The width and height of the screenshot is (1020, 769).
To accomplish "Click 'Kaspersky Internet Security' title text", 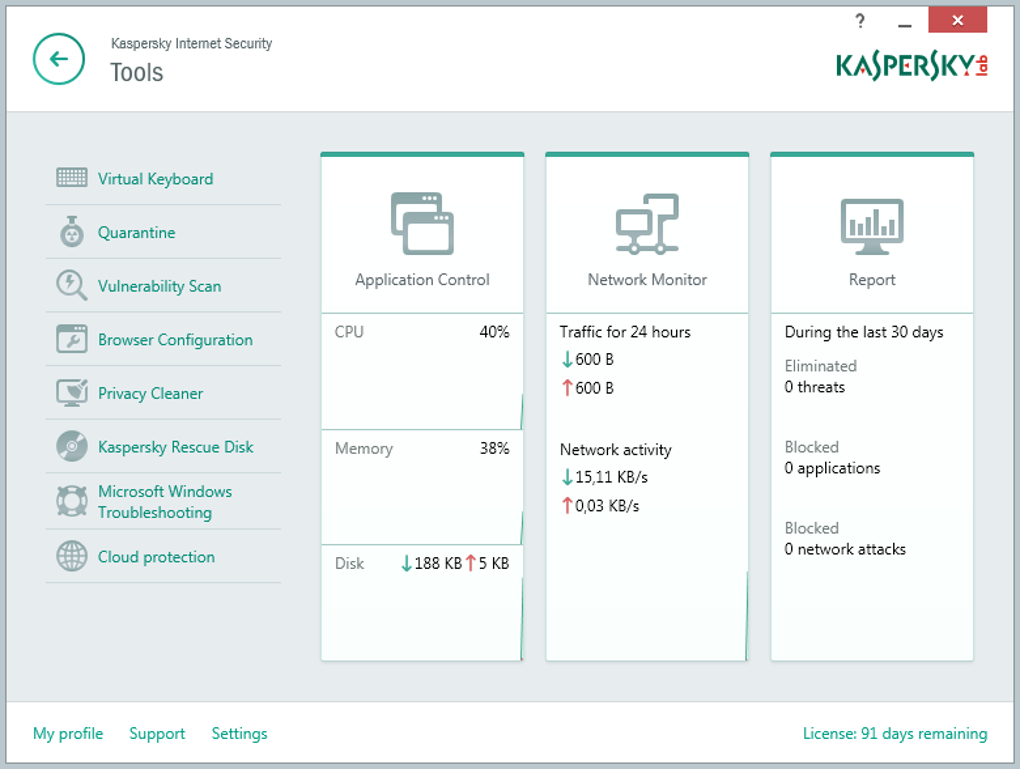I will [191, 43].
